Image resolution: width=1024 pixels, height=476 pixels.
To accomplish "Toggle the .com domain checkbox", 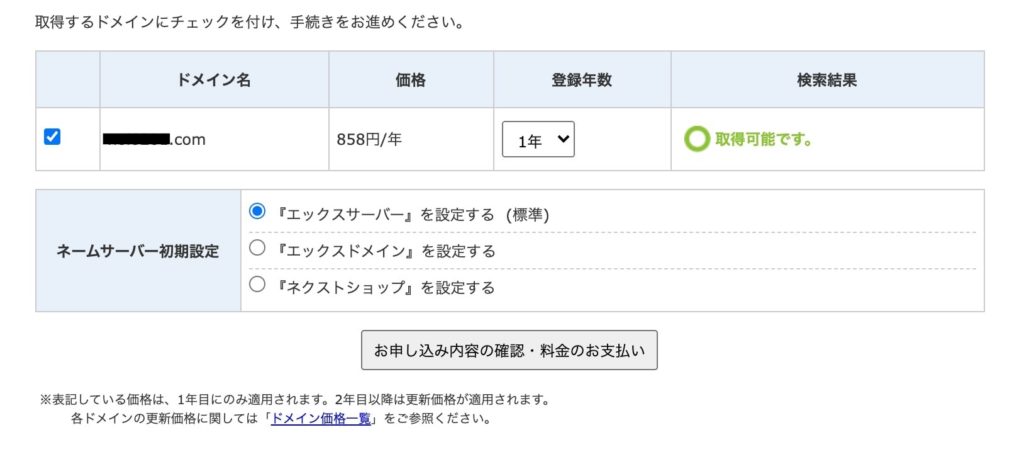I will pos(53,137).
